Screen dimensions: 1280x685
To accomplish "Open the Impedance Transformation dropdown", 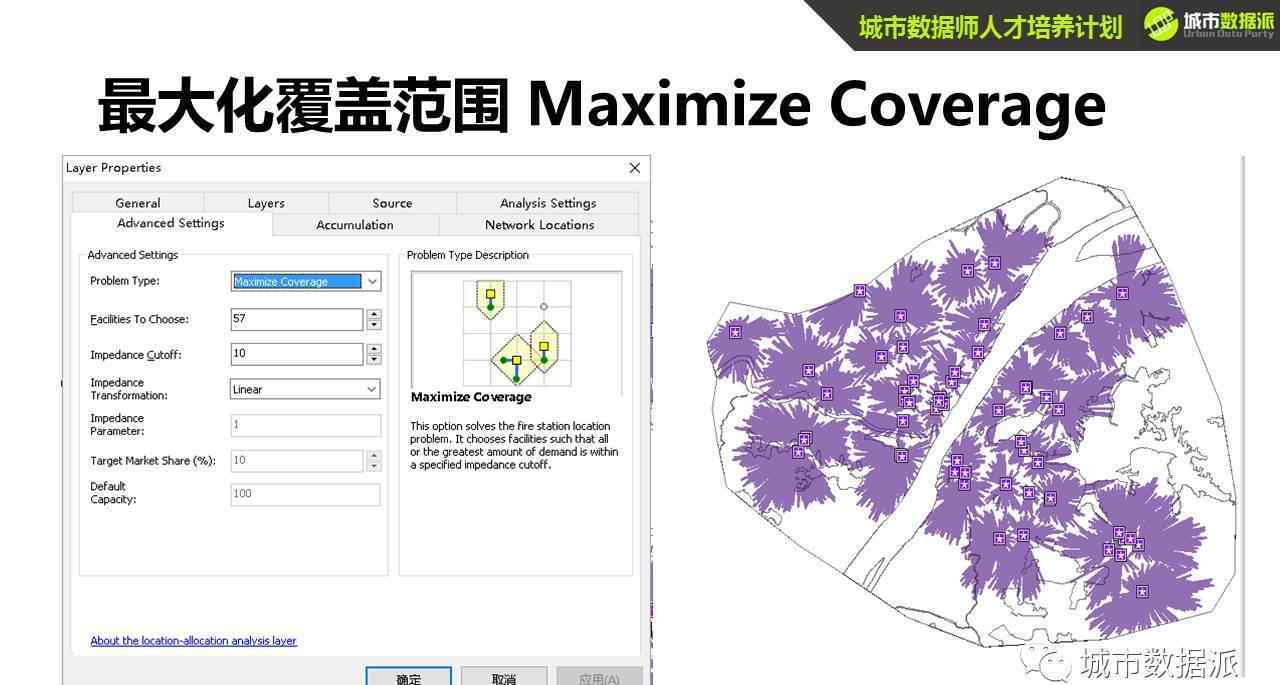I will coord(372,389).
